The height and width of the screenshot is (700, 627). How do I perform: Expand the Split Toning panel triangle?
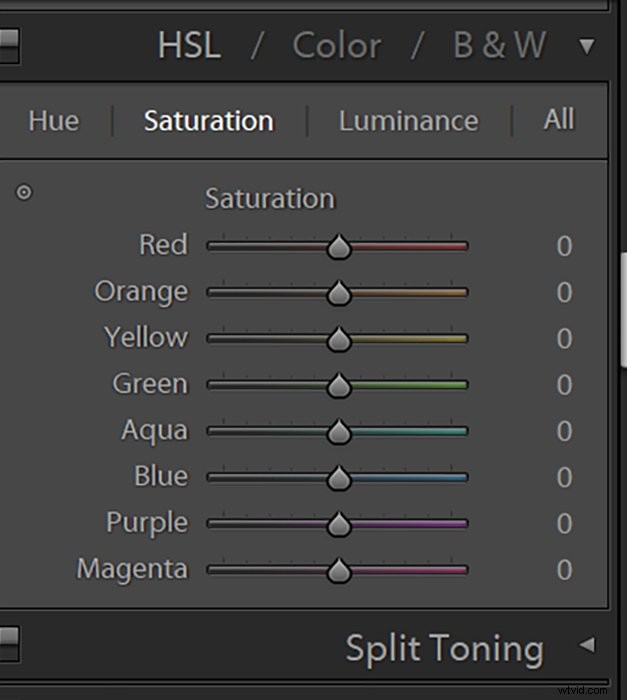(x=587, y=645)
